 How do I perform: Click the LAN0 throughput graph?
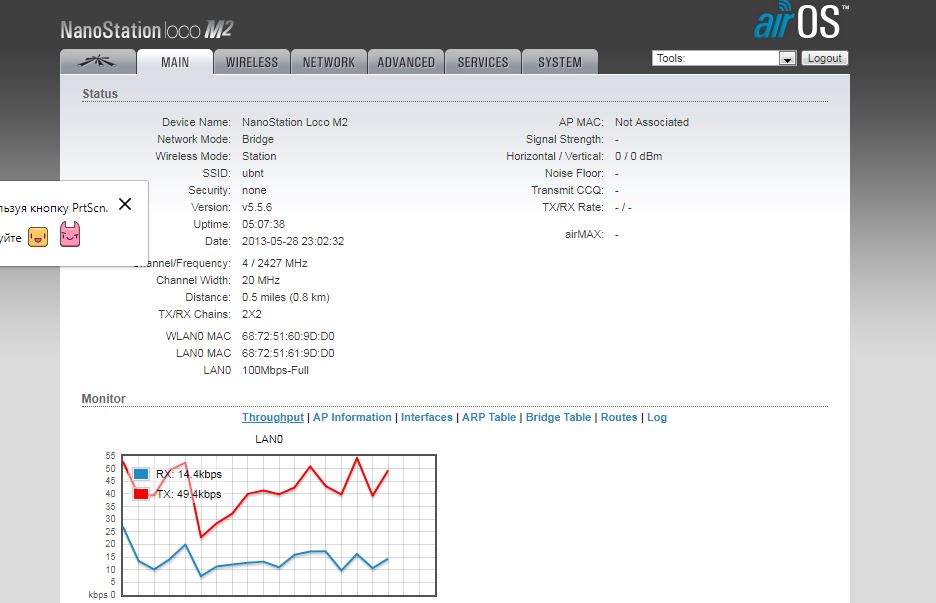(x=279, y=525)
